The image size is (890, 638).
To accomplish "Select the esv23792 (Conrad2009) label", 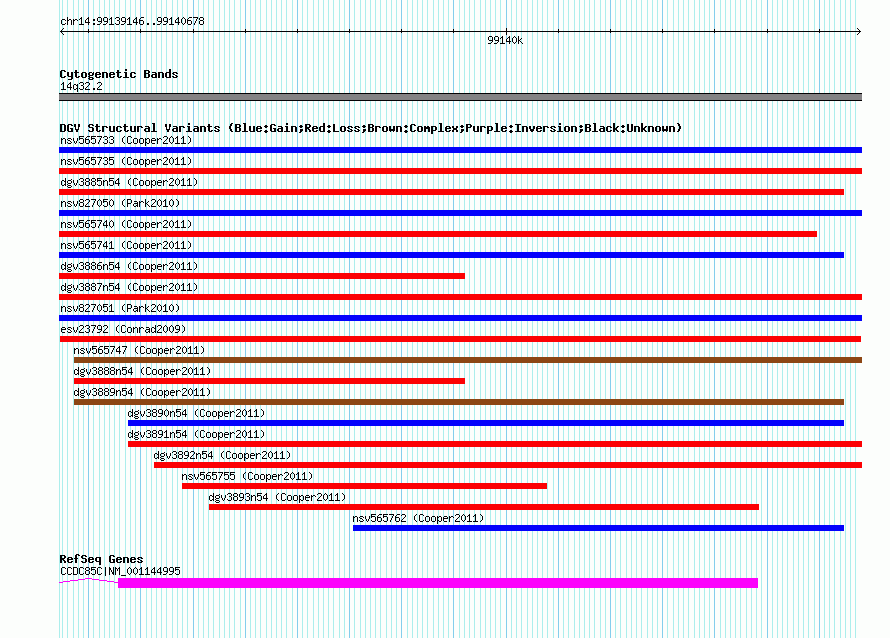I will pos(123,329).
